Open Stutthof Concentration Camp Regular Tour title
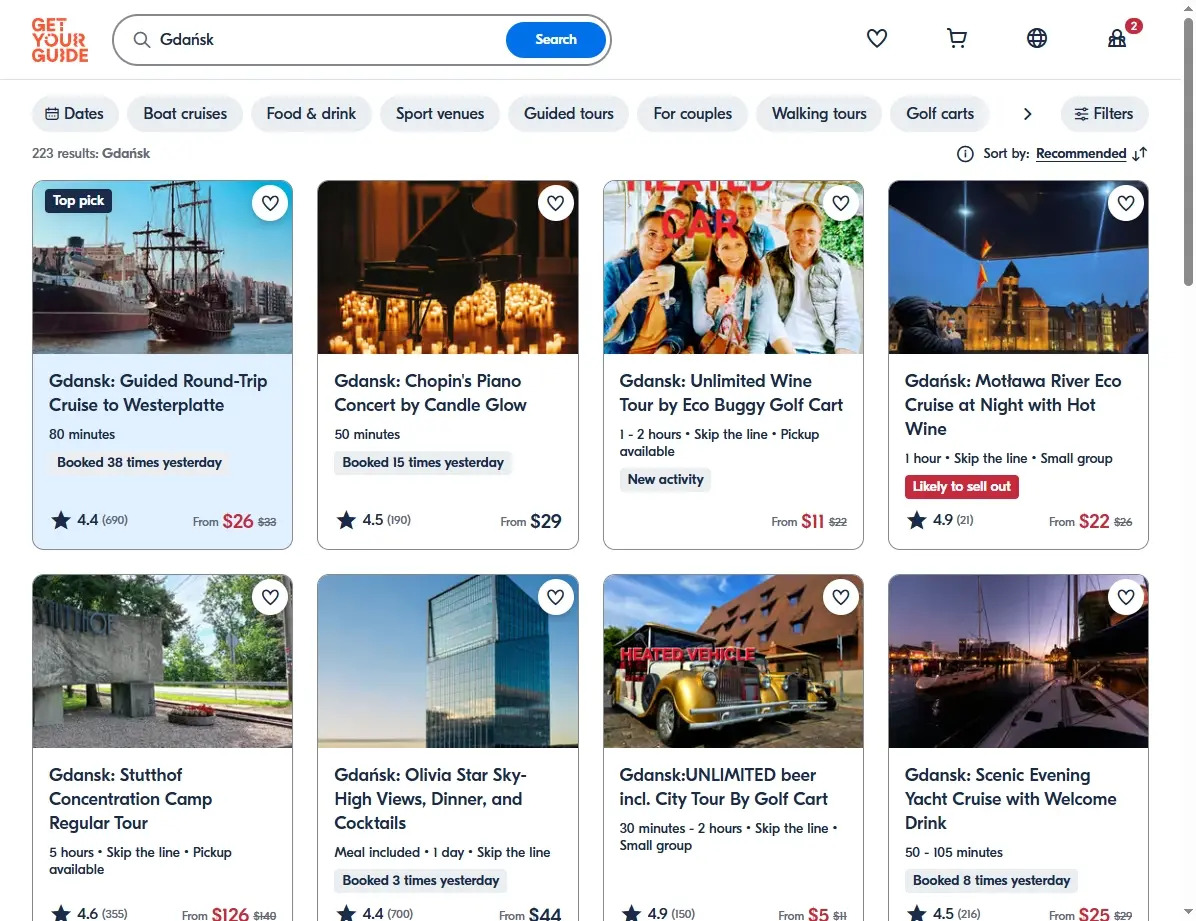 click(x=130, y=799)
